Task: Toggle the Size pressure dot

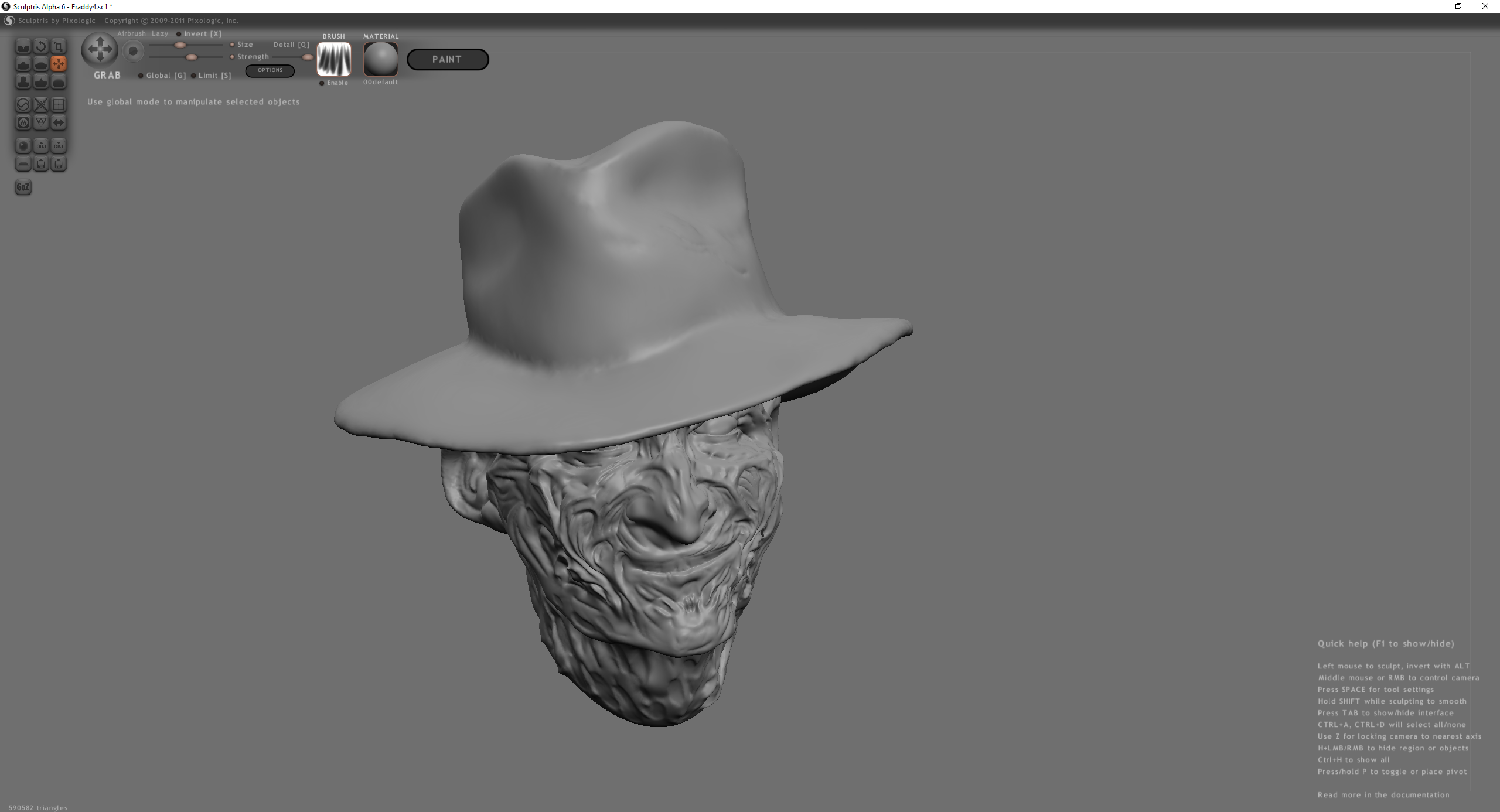Action: pos(232,45)
